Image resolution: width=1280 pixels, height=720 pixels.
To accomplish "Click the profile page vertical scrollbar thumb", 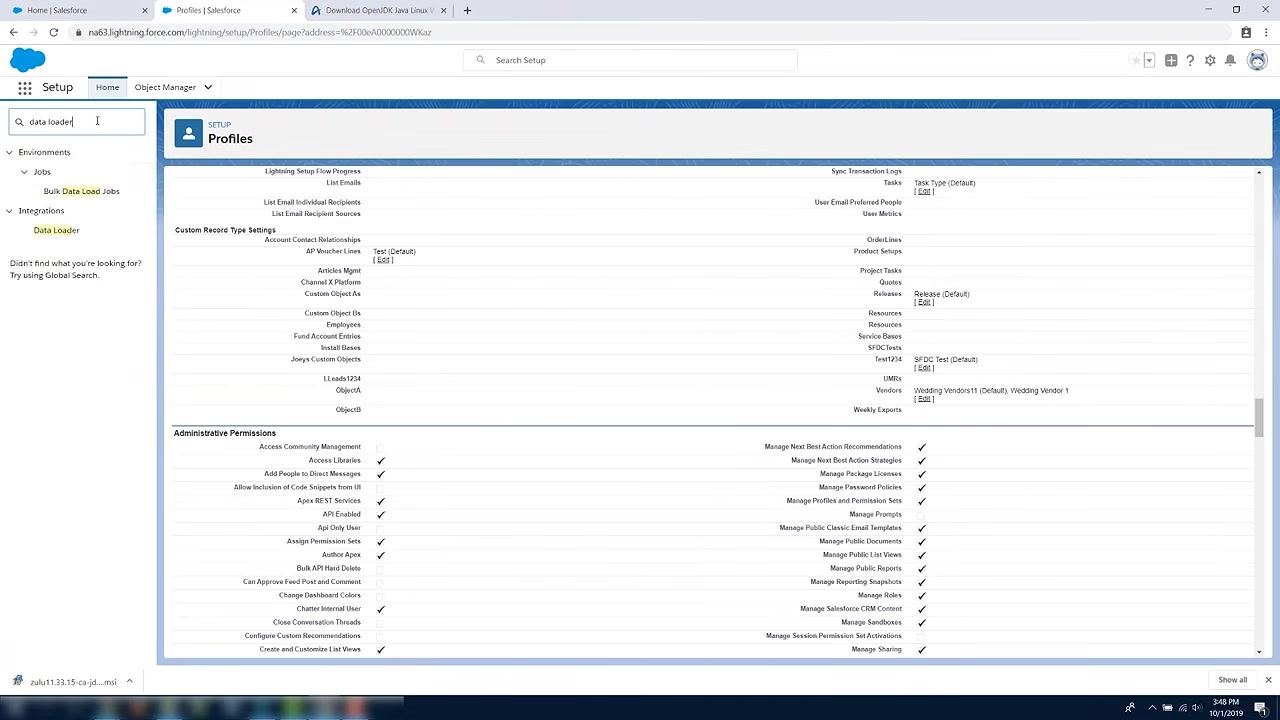I will click(1259, 418).
